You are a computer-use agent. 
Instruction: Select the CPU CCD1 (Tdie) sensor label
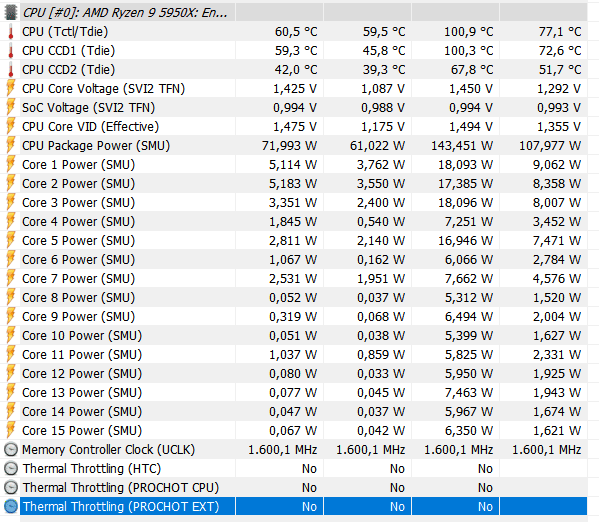click(x=68, y=50)
